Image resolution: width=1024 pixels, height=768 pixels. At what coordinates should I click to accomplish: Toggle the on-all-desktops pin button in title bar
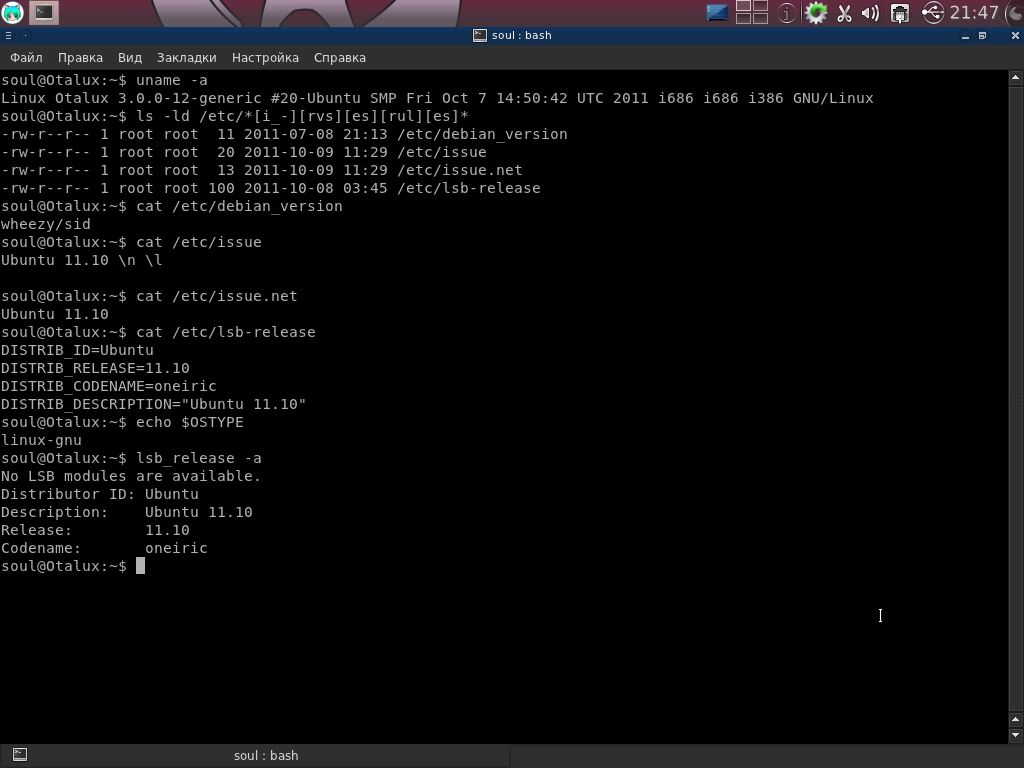25,35
